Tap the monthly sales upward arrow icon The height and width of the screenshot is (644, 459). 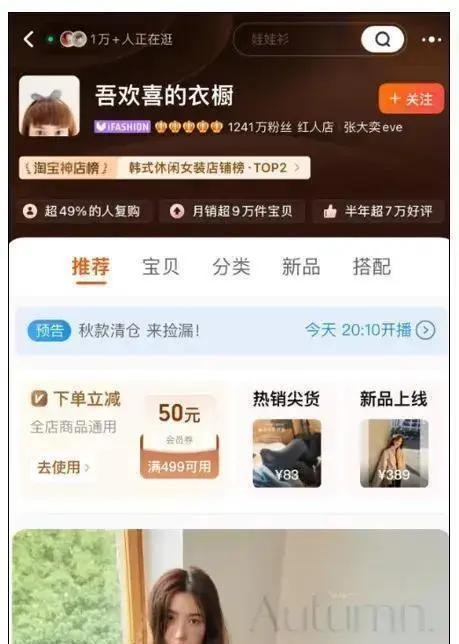[x=177, y=211]
